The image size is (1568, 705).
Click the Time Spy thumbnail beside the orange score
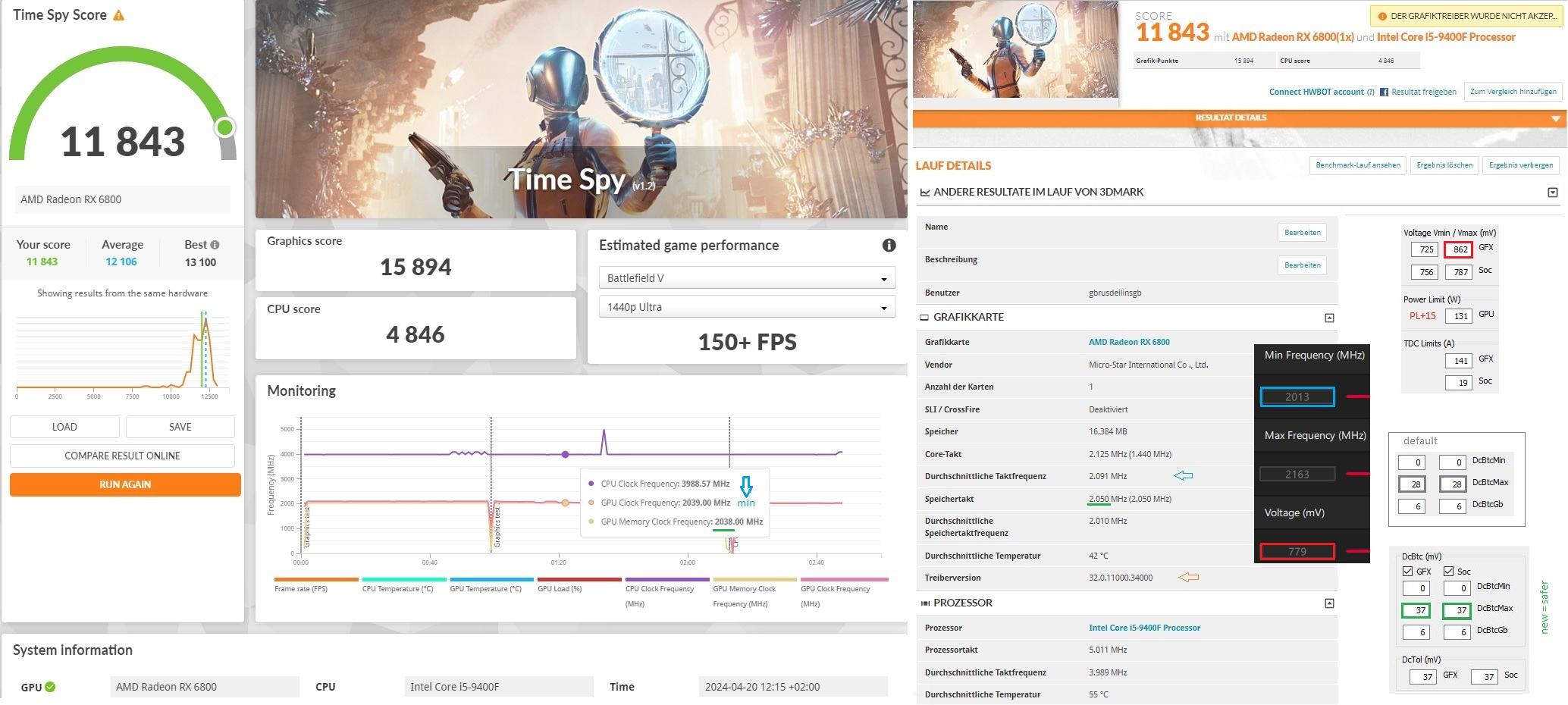pos(1015,49)
